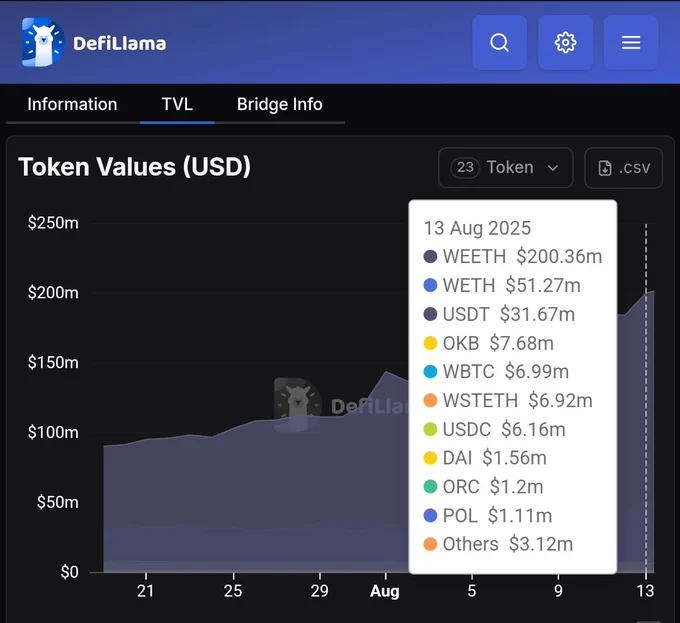This screenshot has height=623, width=680.
Task: Click the 'Others $3.12m' entry
Action: point(498,544)
